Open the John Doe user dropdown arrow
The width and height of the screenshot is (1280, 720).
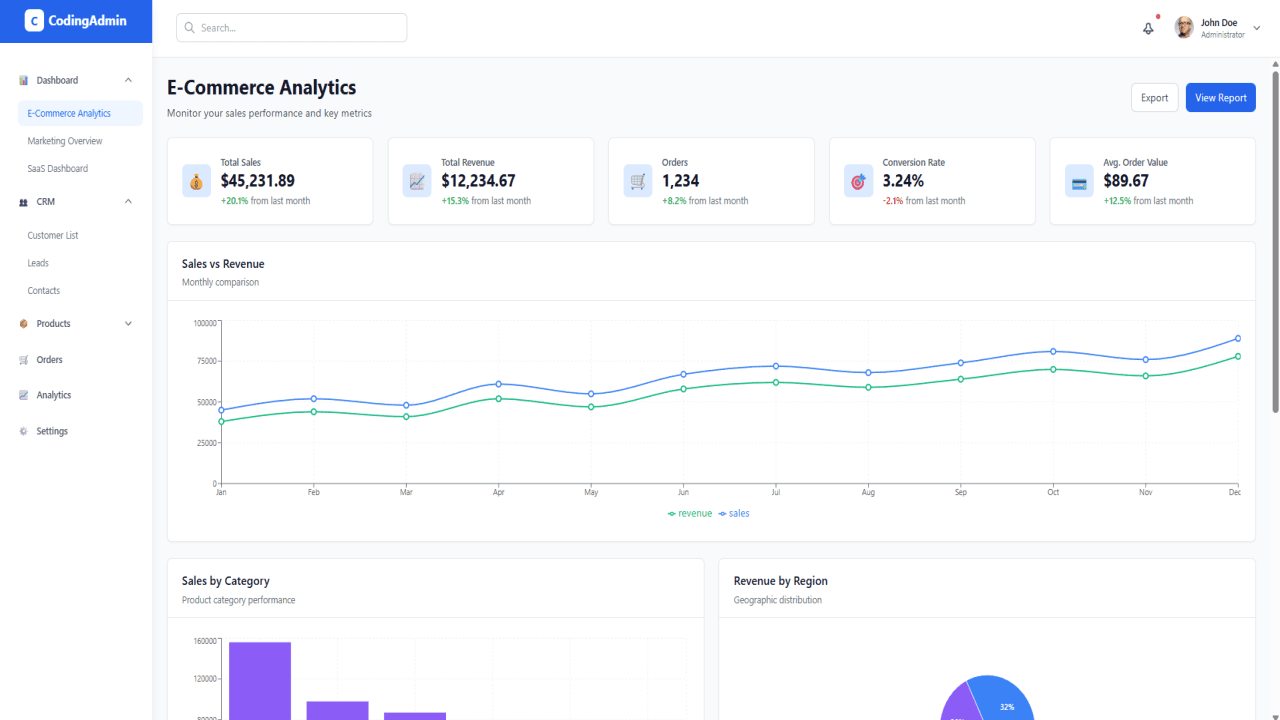pyautogui.click(x=1257, y=28)
